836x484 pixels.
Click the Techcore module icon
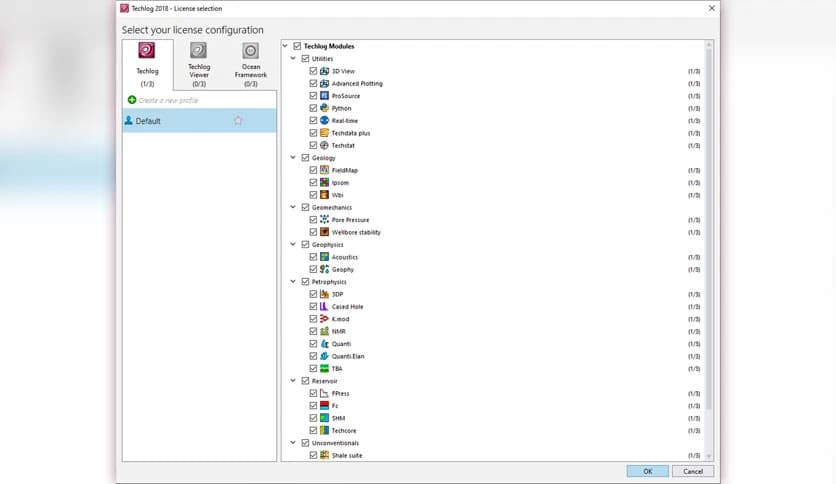[324, 430]
